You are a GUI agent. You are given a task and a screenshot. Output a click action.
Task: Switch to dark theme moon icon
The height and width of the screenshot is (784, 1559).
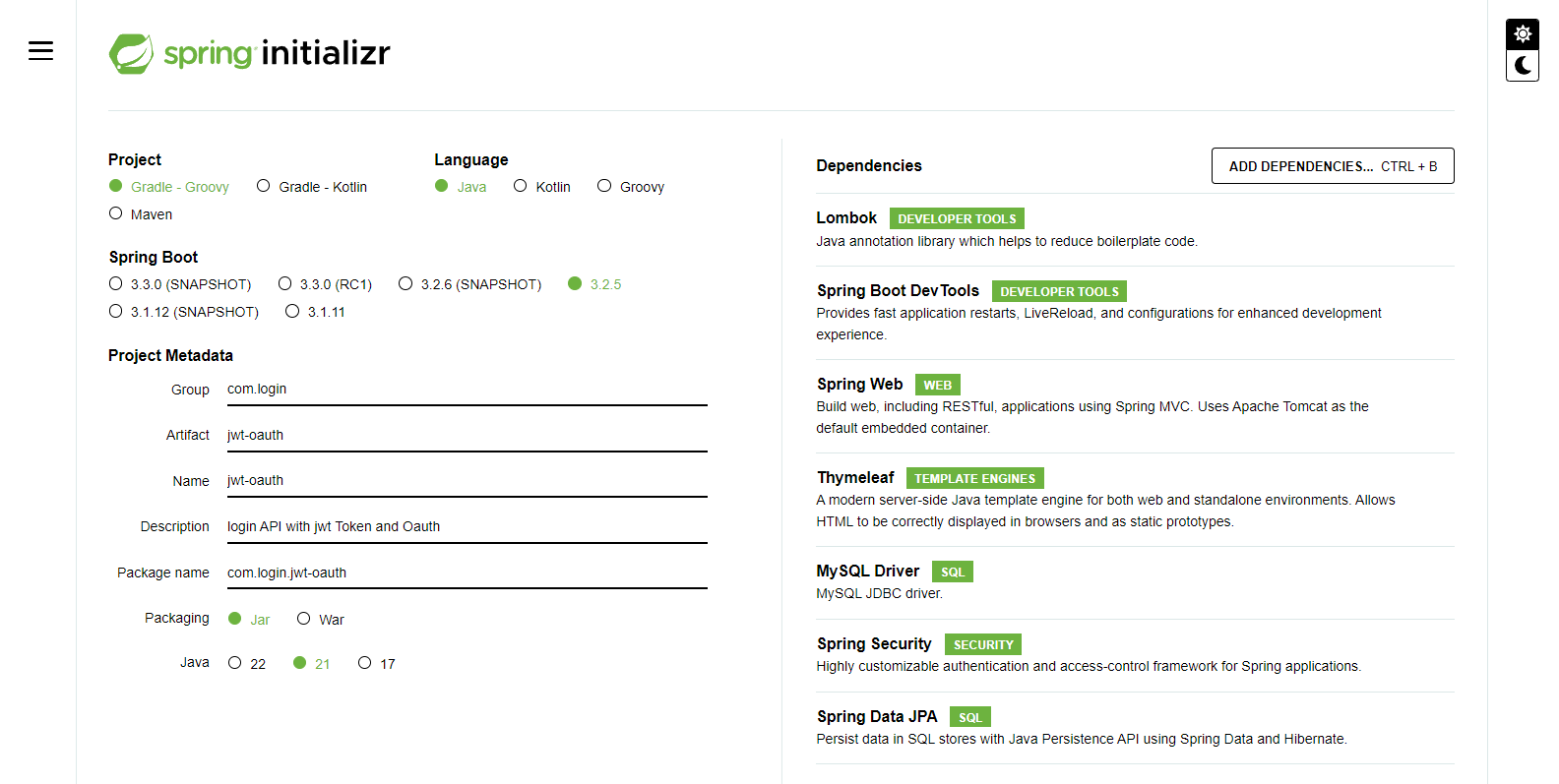pyautogui.click(x=1523, y=66)
